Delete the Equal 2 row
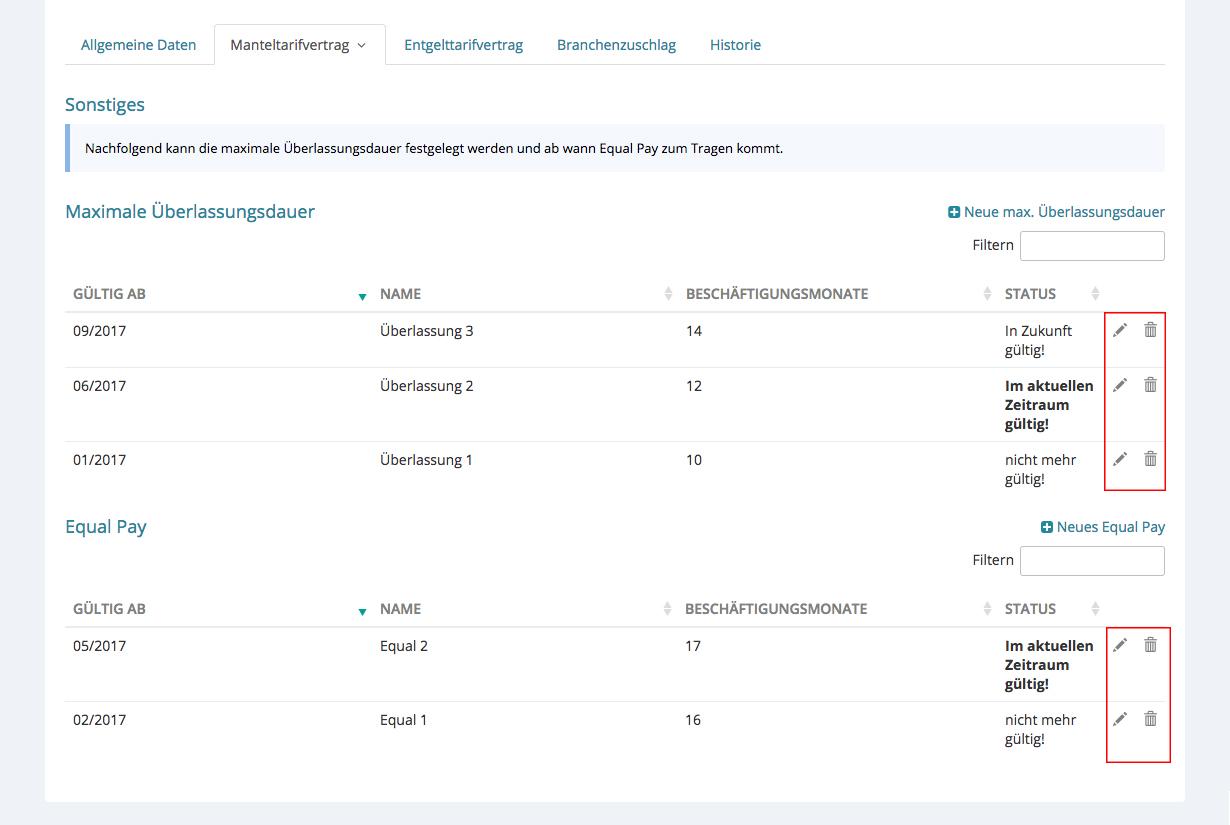This screenshot has width=1230, height=825. 1150,645
